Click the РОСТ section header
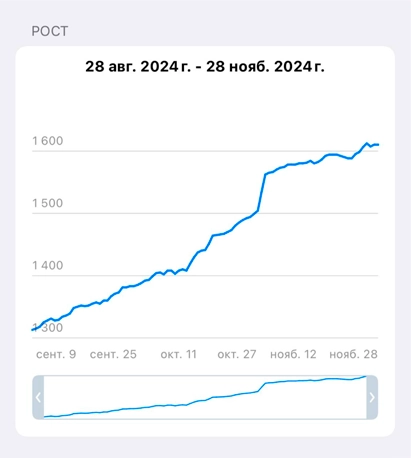Image resolution: width=411 pixels, height=458 pixels. pos(50,31)
